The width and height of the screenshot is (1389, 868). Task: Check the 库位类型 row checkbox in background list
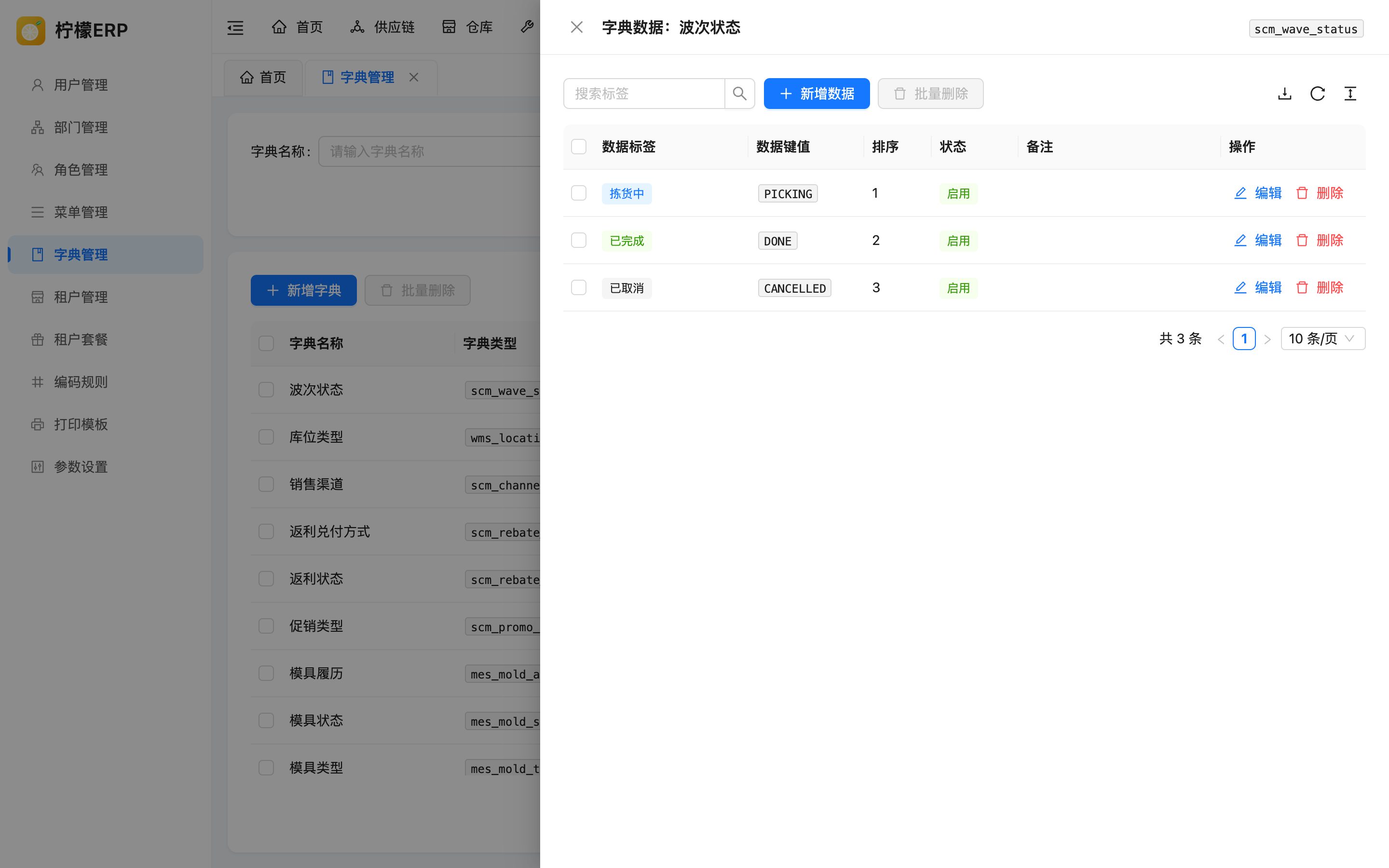click(266, 437)
